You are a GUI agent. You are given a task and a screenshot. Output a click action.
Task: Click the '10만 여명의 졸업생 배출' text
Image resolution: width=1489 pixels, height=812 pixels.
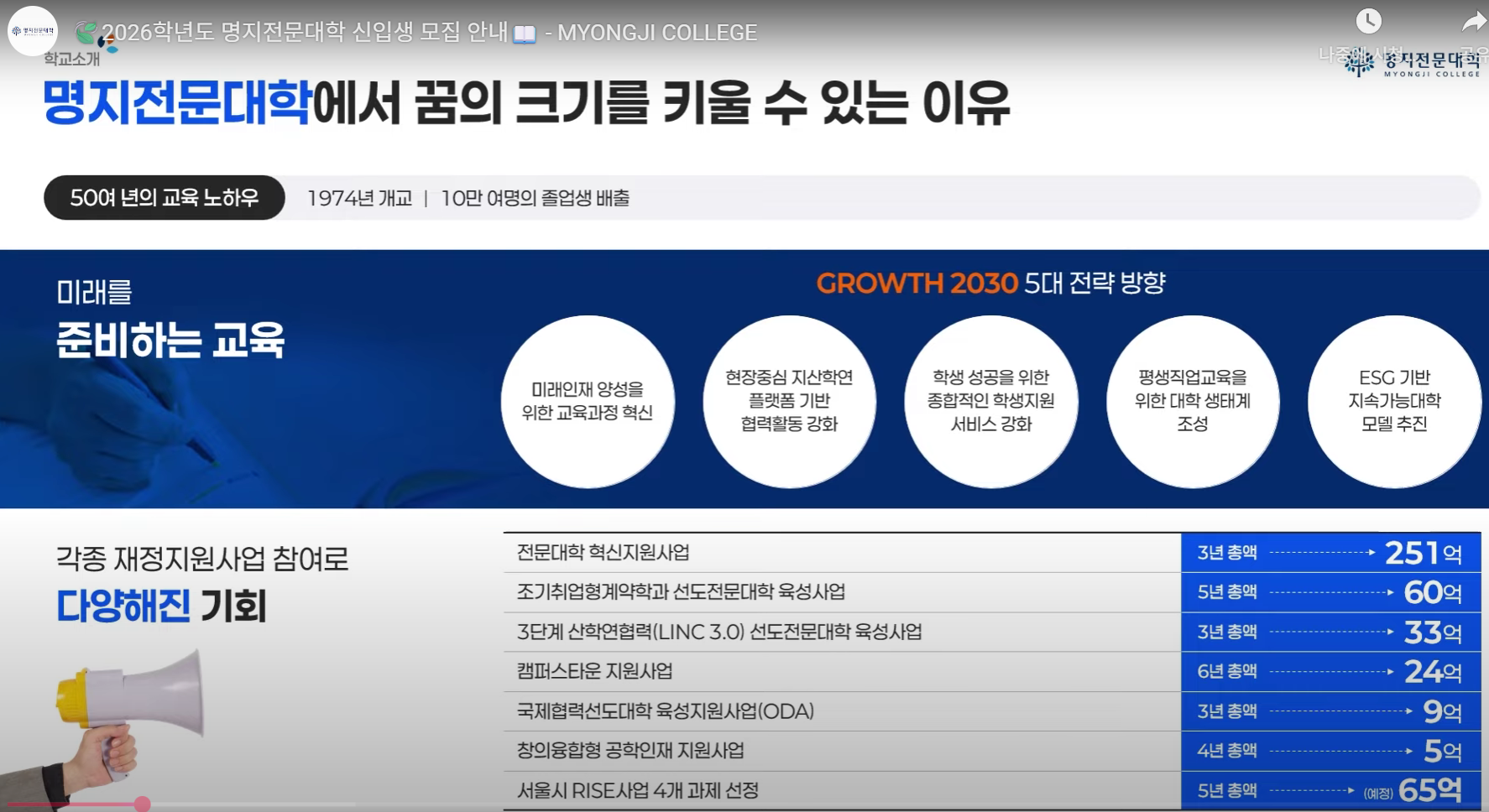pos(536,198)
